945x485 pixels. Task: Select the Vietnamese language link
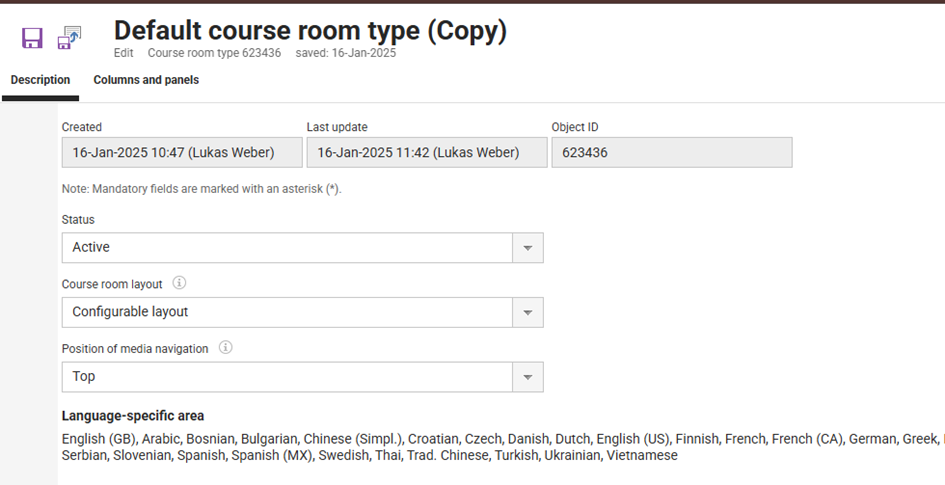641,455
